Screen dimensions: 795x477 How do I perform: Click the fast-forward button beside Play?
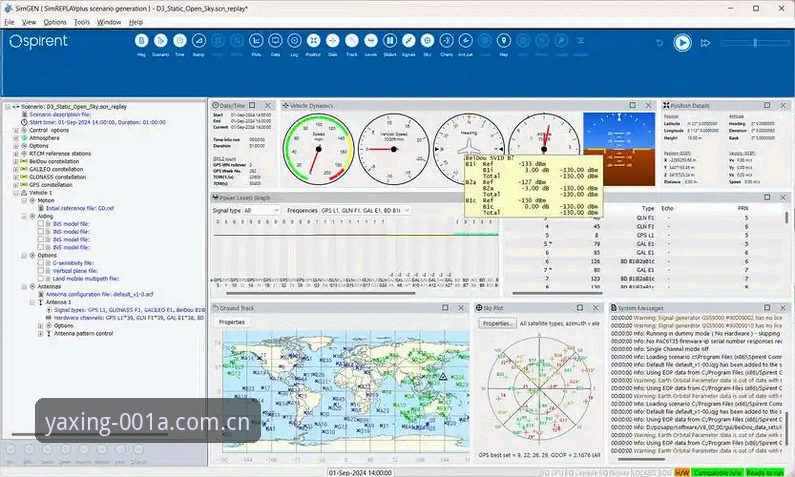705,43
